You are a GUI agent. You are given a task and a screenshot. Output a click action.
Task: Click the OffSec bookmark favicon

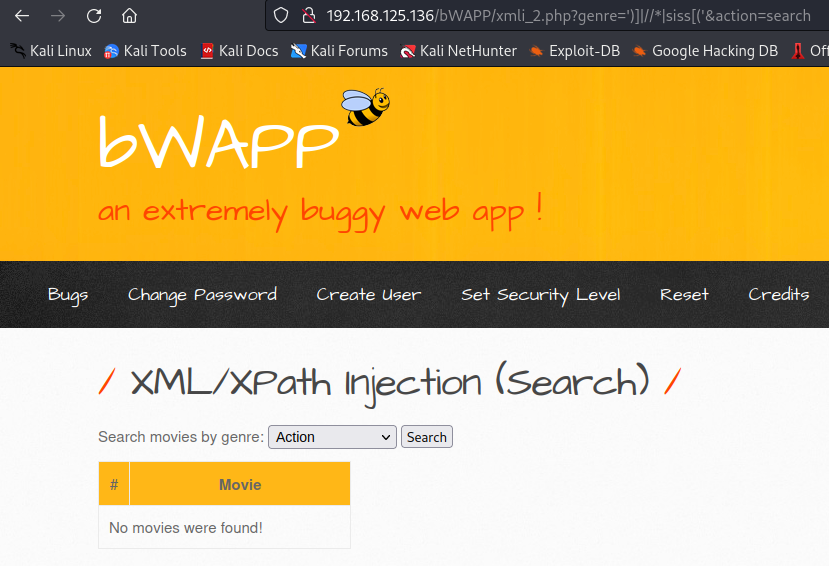[798, 51]
